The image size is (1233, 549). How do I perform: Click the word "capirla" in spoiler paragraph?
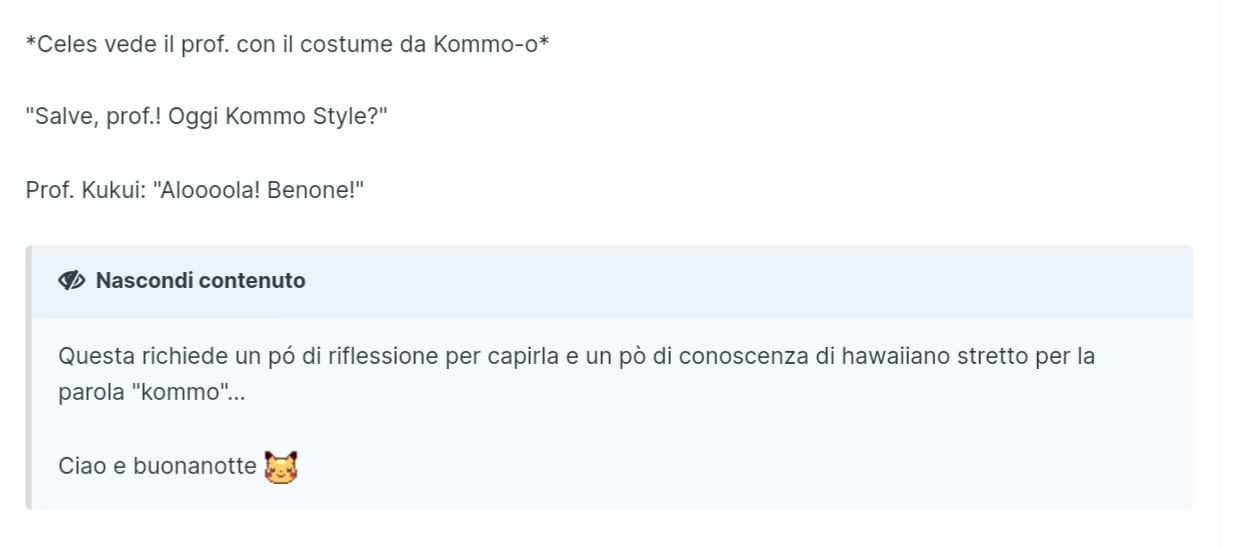(x=525, y=356)
